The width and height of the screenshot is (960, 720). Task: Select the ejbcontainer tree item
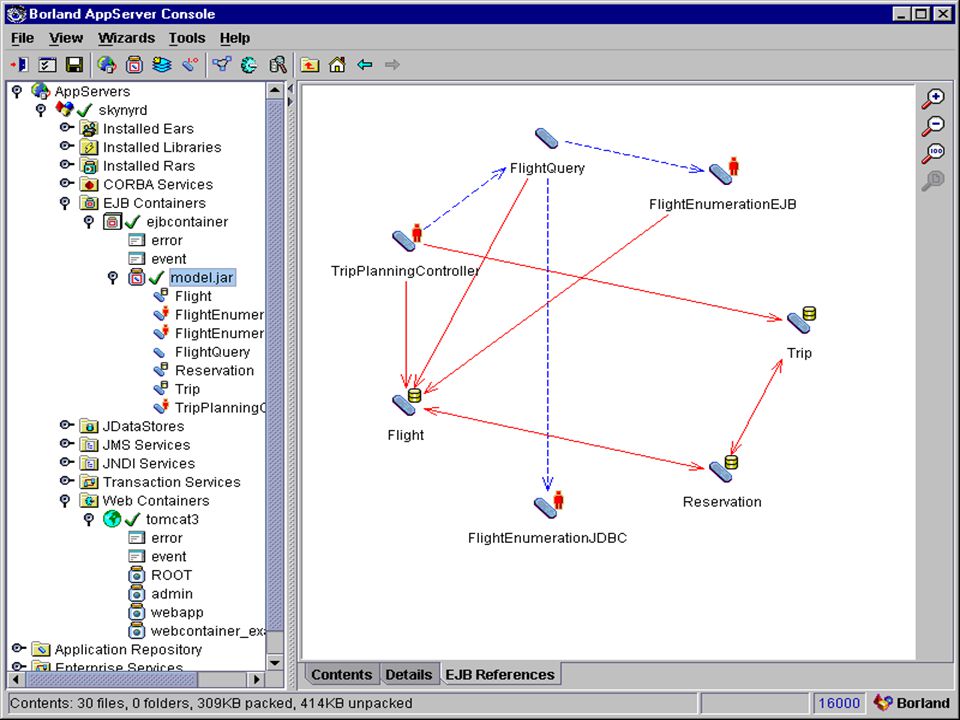(187, 222)
